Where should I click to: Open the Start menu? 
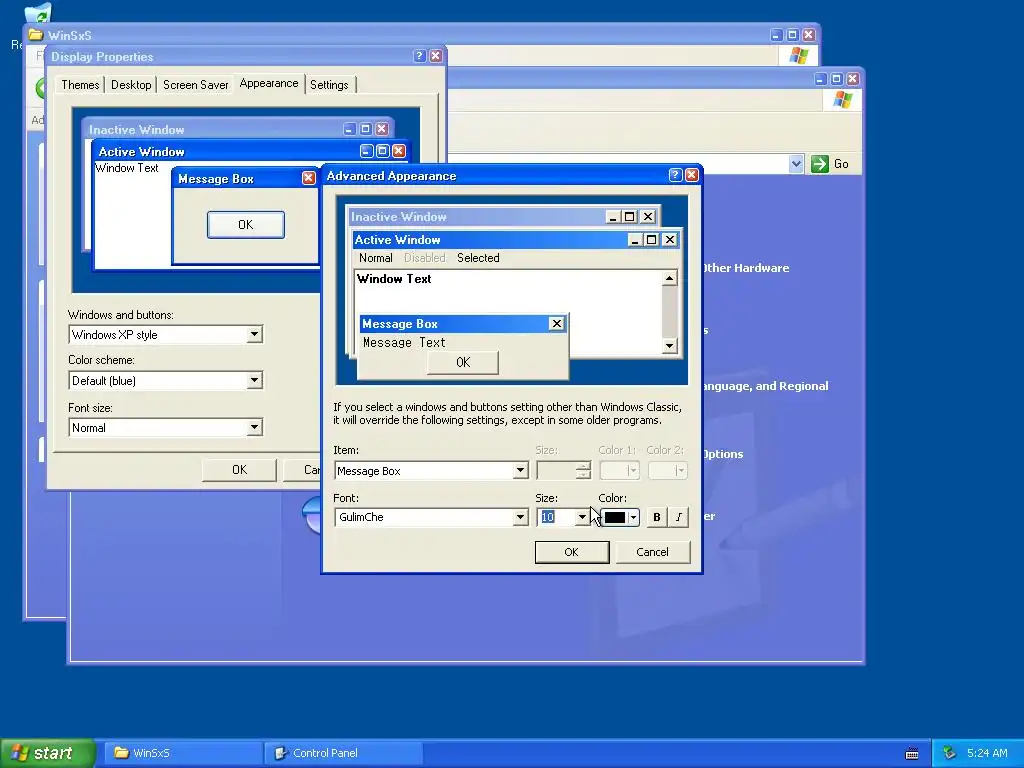(47, 753)
